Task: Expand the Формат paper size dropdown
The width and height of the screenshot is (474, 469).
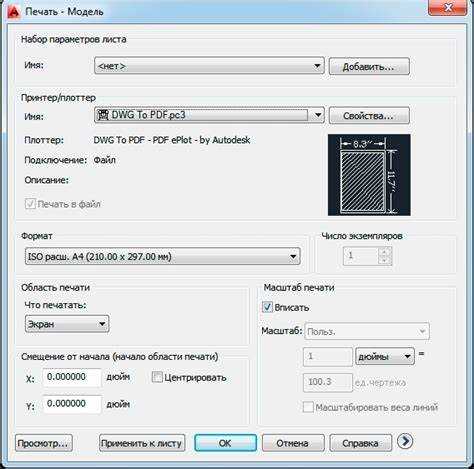Action: 163,257
